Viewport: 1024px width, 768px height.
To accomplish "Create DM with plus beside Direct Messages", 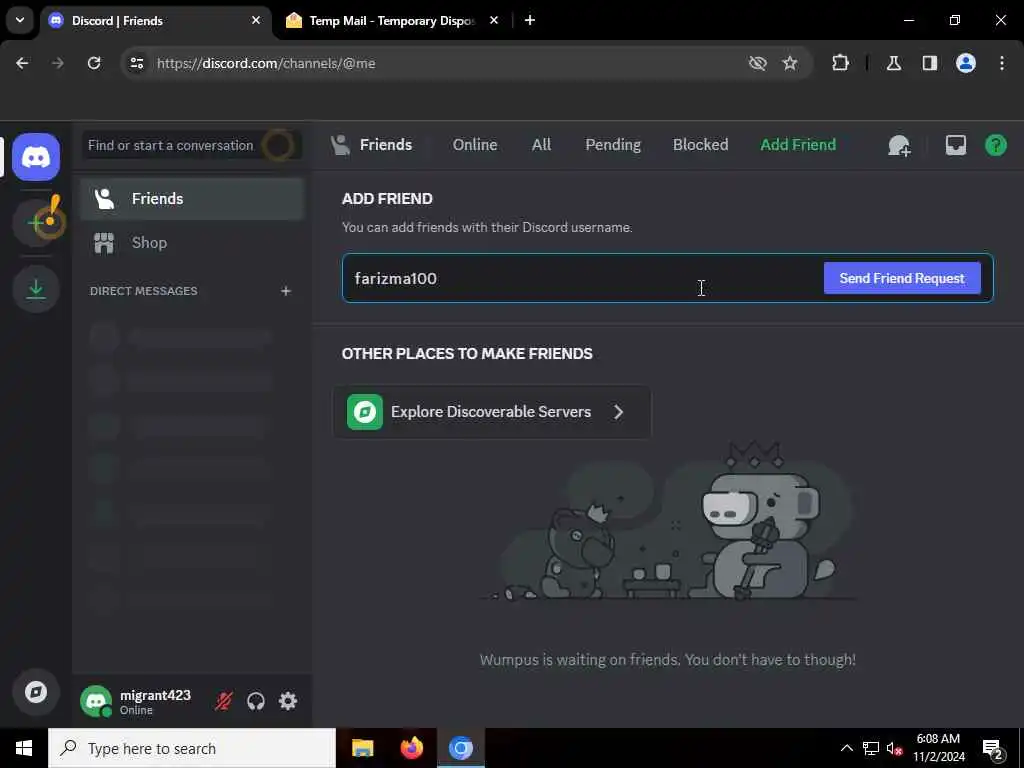I will [x=285, y=291].
